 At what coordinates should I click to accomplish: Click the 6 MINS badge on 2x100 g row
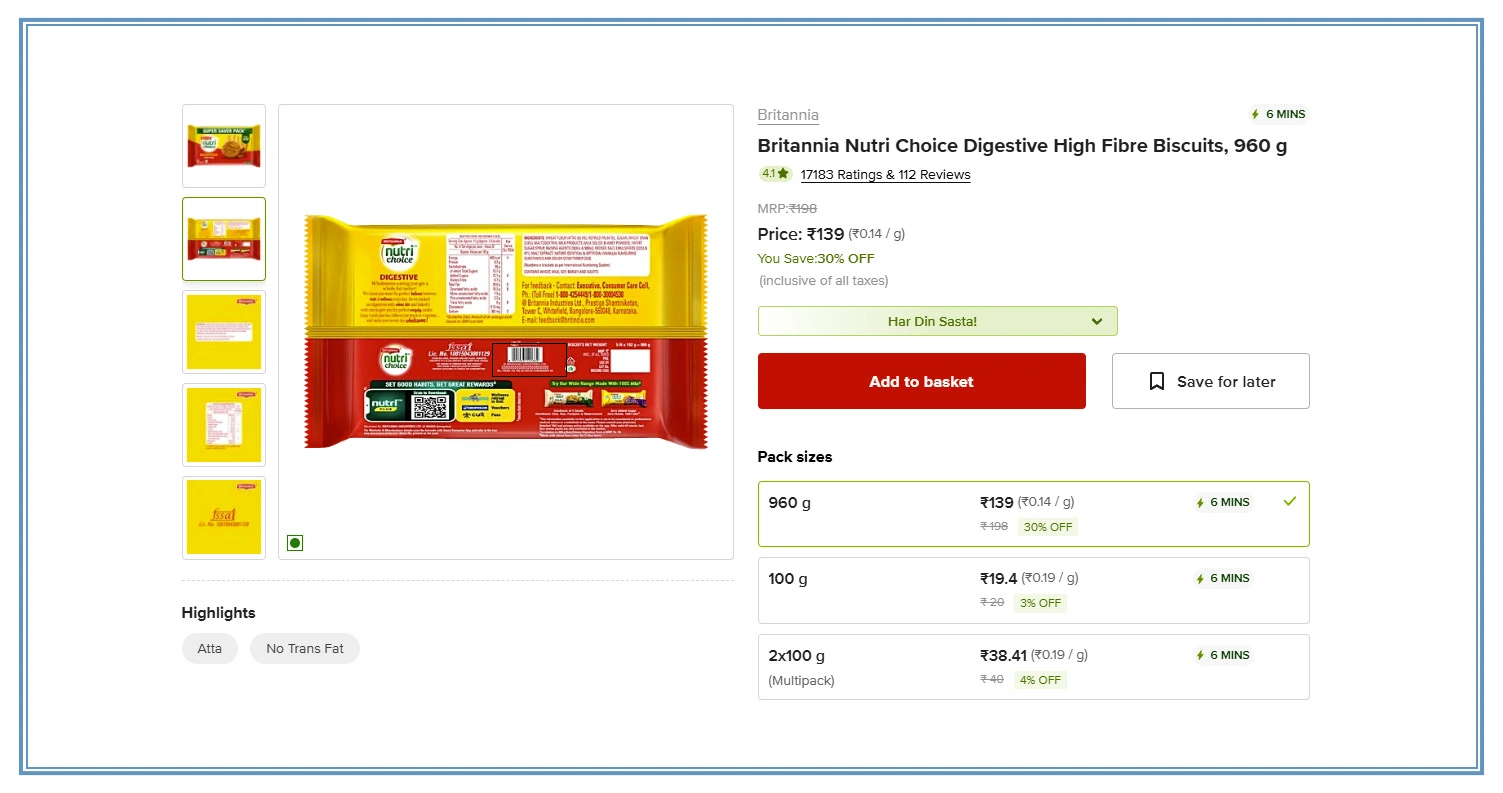pos(1222,655)
